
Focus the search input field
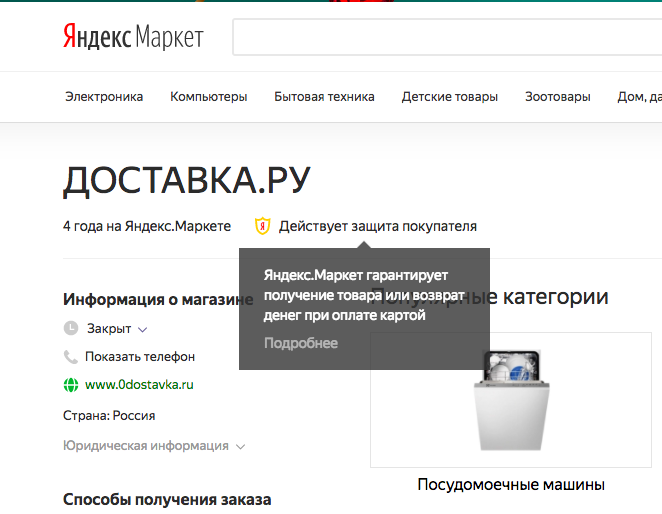click(x=447, y=37)
